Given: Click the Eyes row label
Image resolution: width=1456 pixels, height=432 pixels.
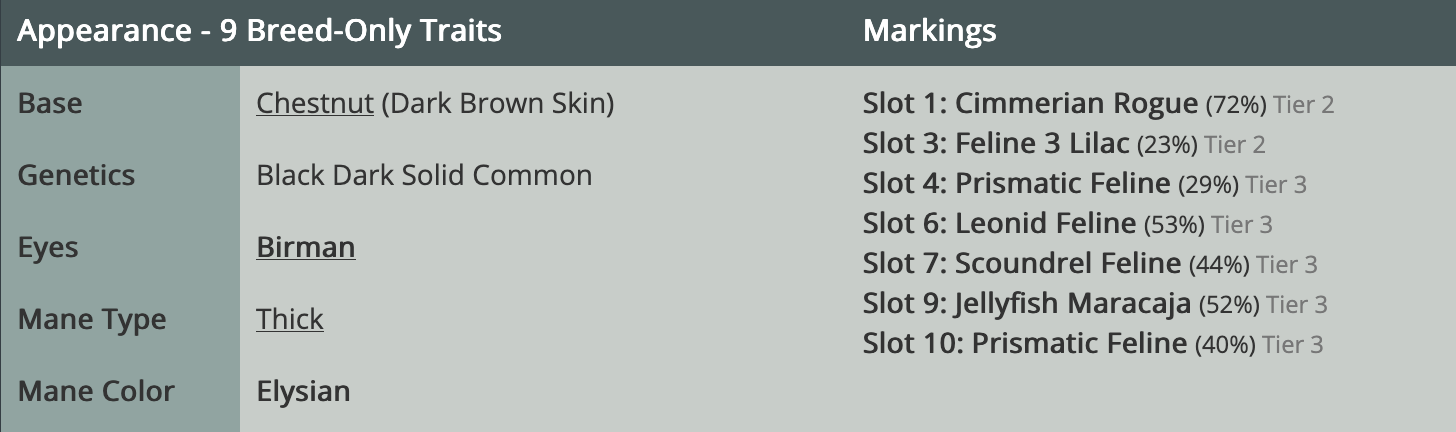Looking at the screenshot, I should click(x=48, y=247).
